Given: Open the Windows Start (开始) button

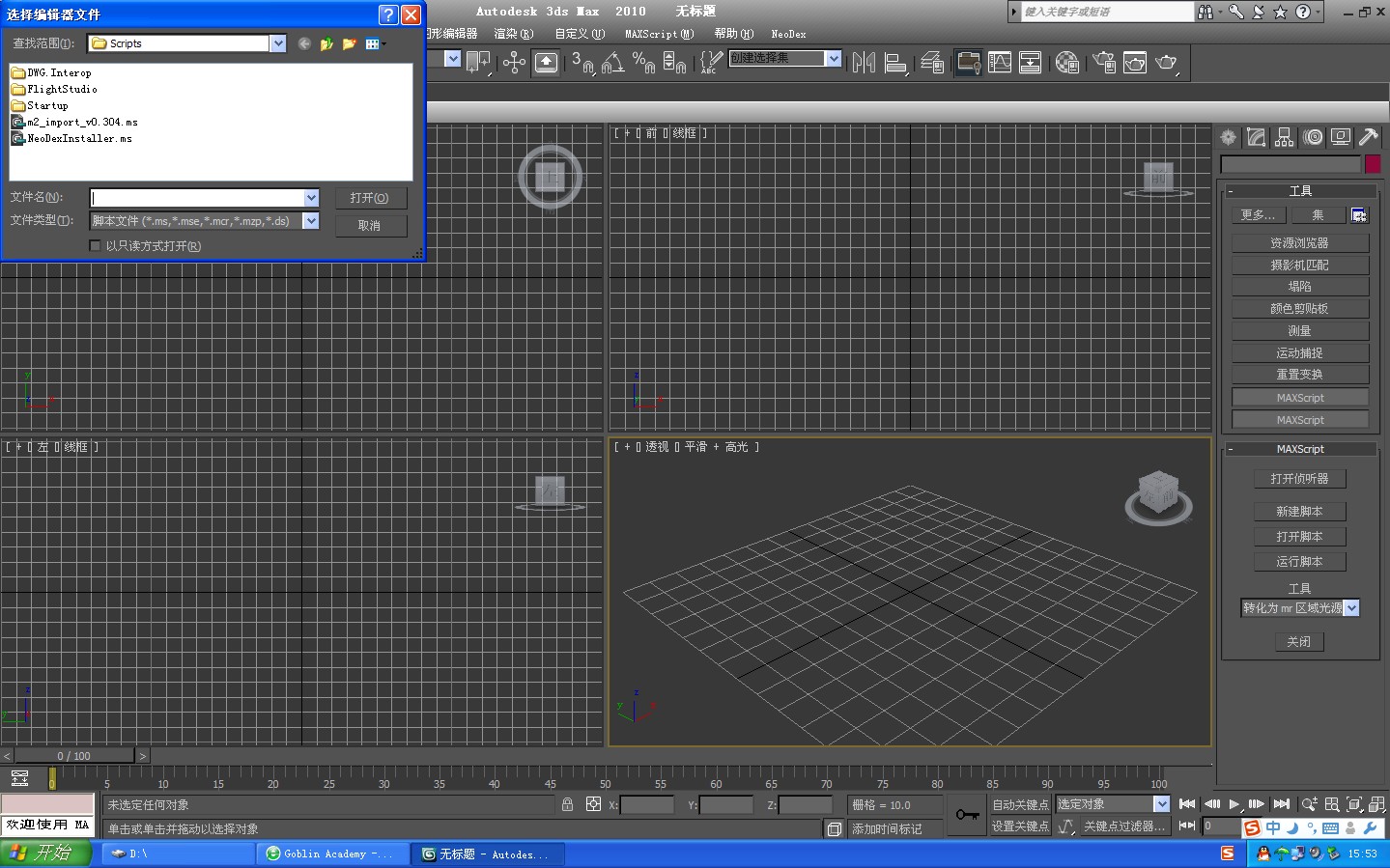Looking at the screenshot, I should pos(45,854).
